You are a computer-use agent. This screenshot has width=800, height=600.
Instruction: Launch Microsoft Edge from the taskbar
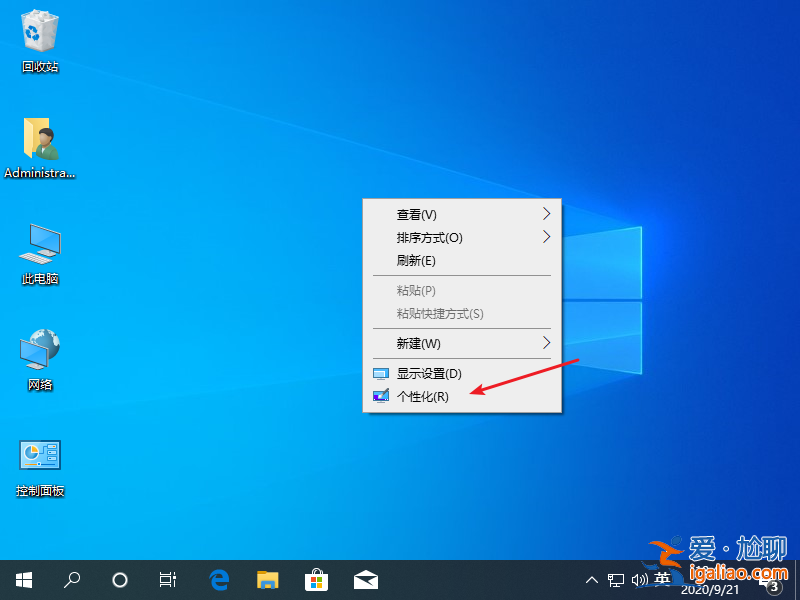219,579
